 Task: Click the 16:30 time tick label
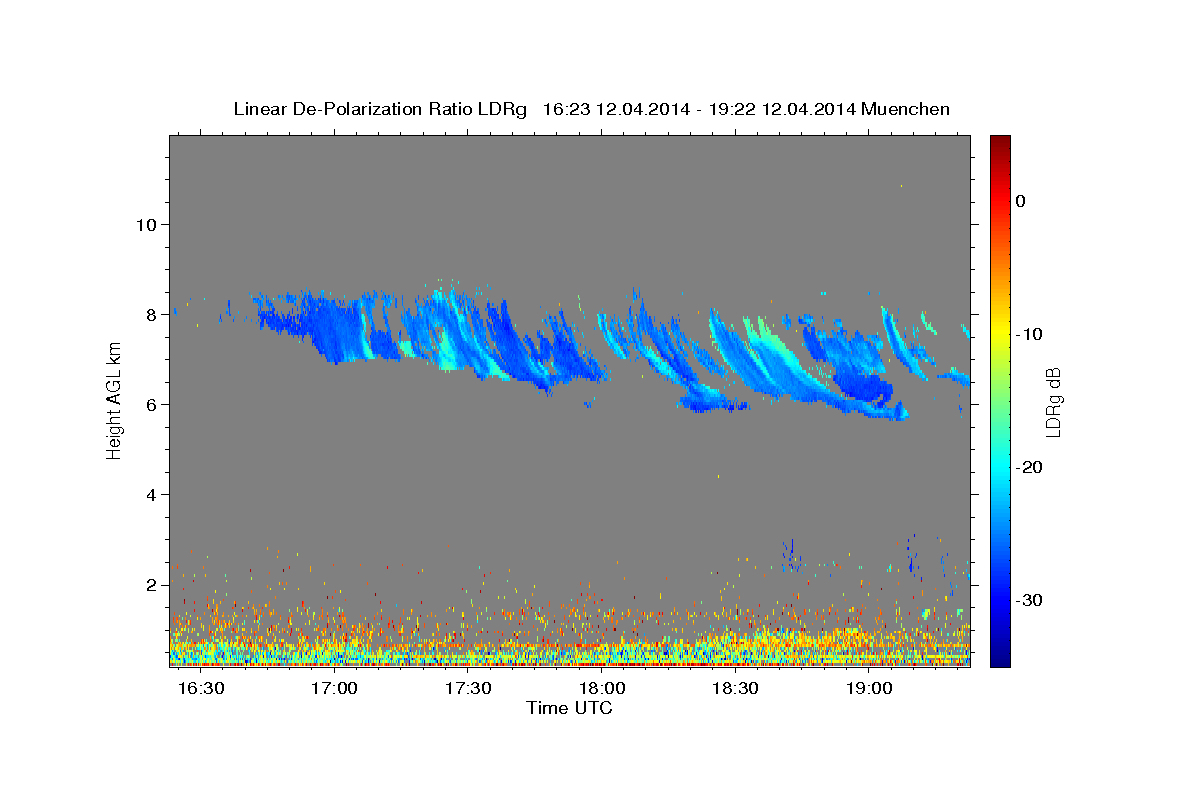point(200,690)
